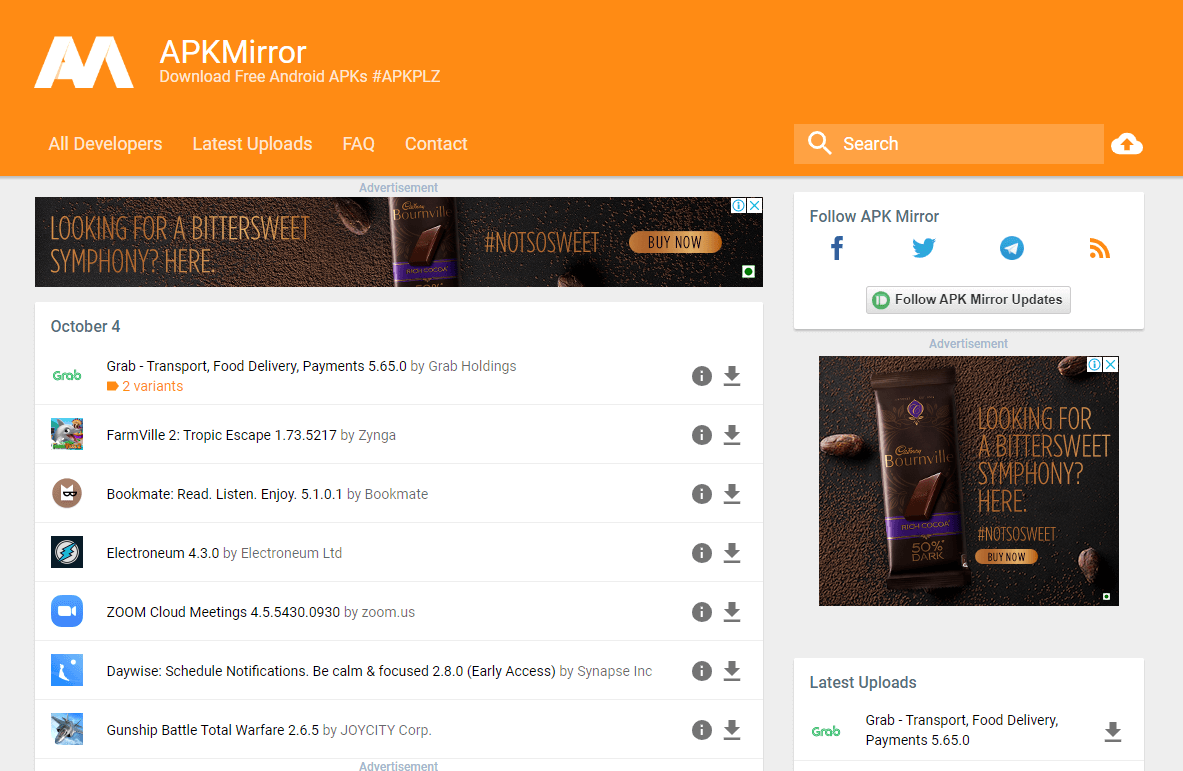Open AdChoices info on top banner
Screen dimensions: 1183x771
pyautogui.click(x=739, y=205)
